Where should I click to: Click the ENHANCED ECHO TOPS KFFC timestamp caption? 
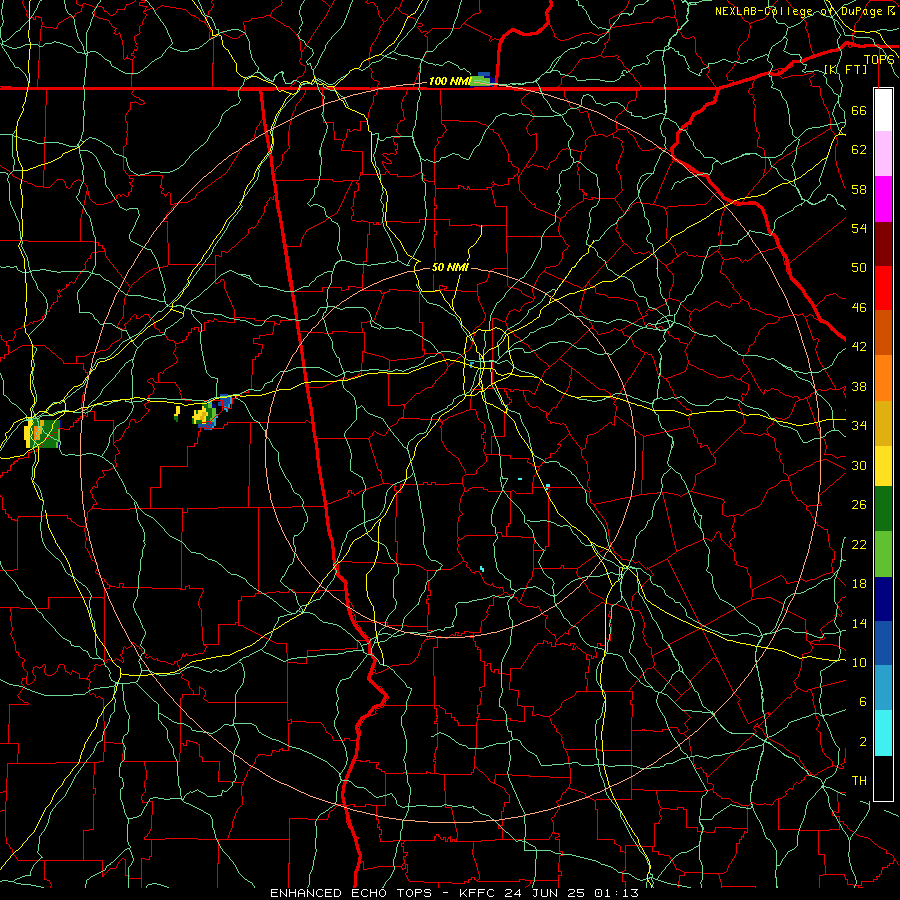click(x=455, y=893)
